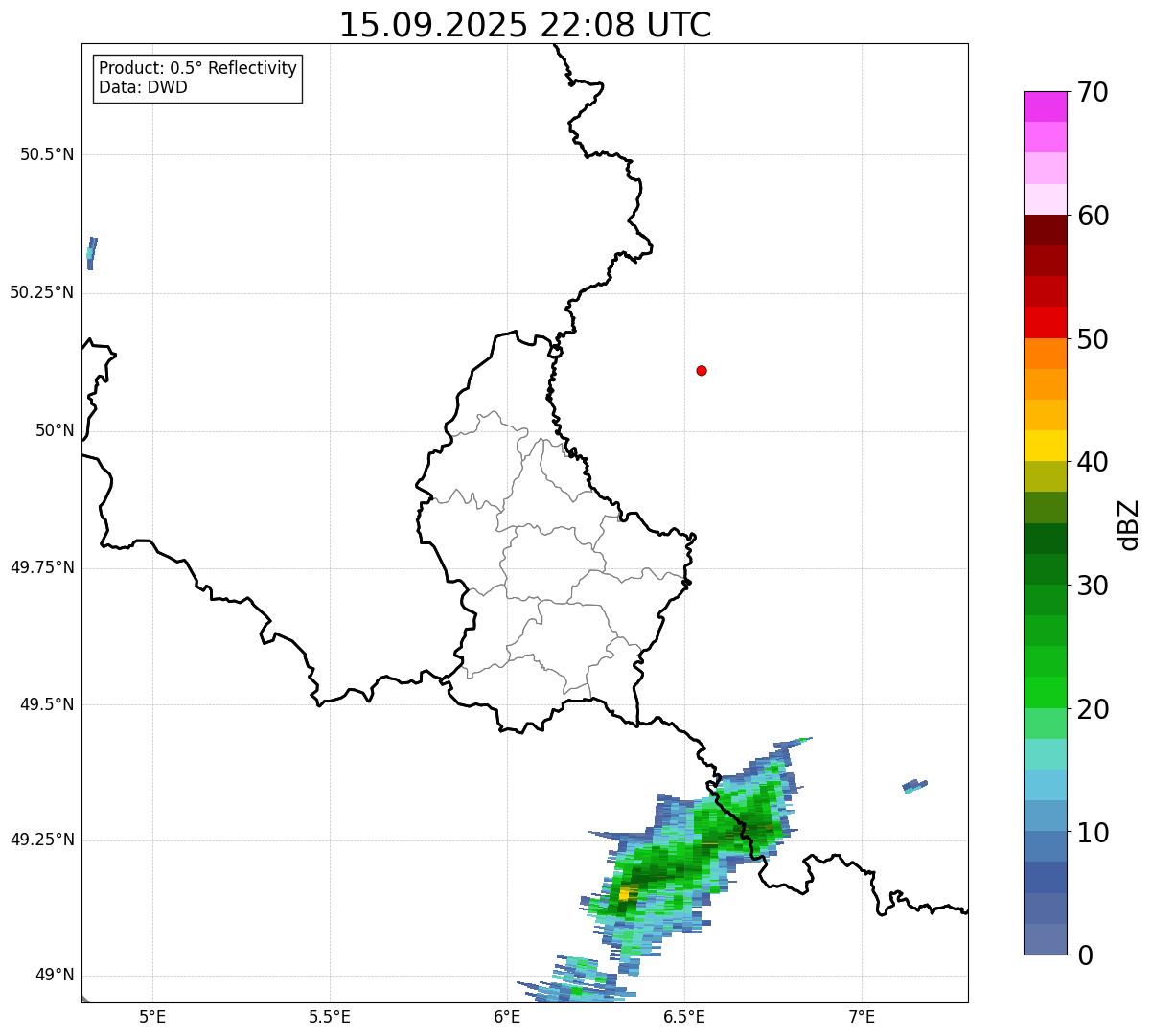Viewport: 1152px width, 1036px height.
Task: Click the dBZ colorbar axis label
Action: [1129, 524]
